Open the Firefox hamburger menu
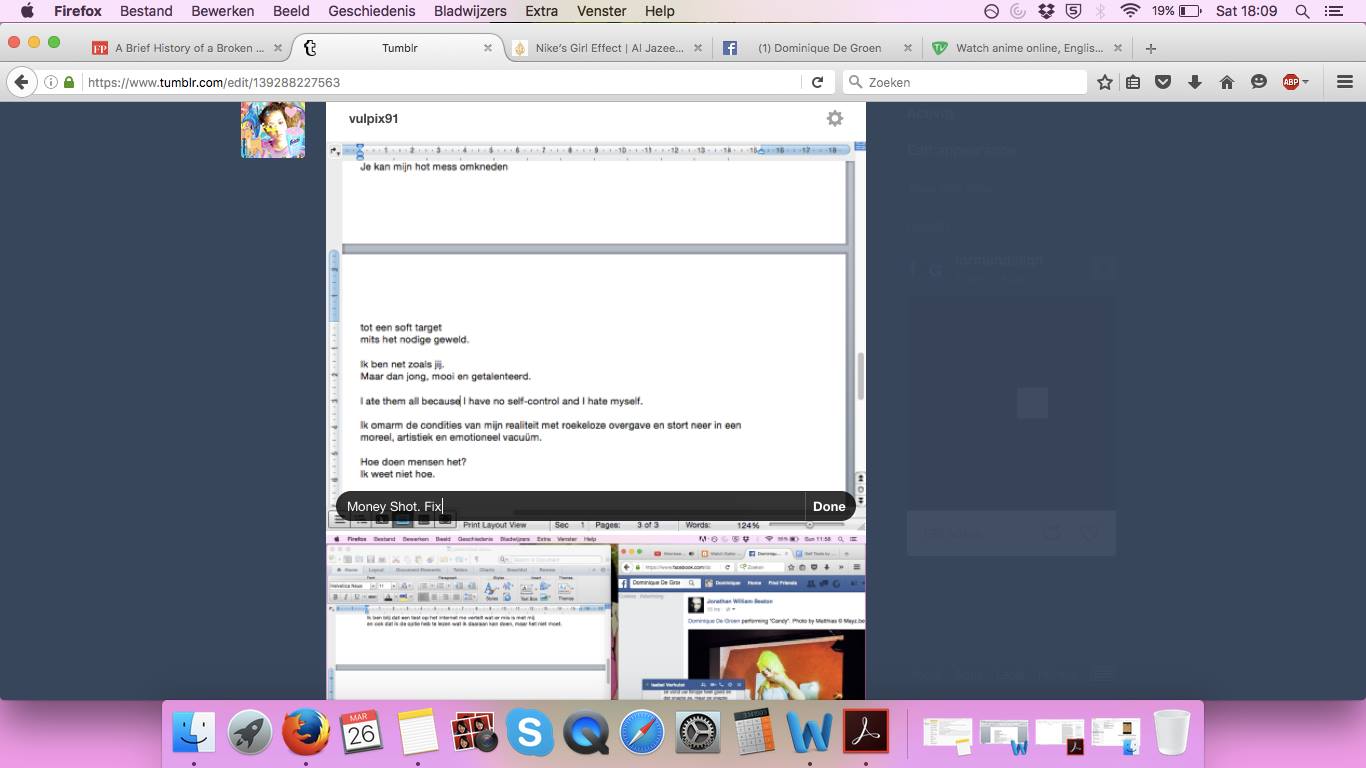 click(x=1345, y=83)
